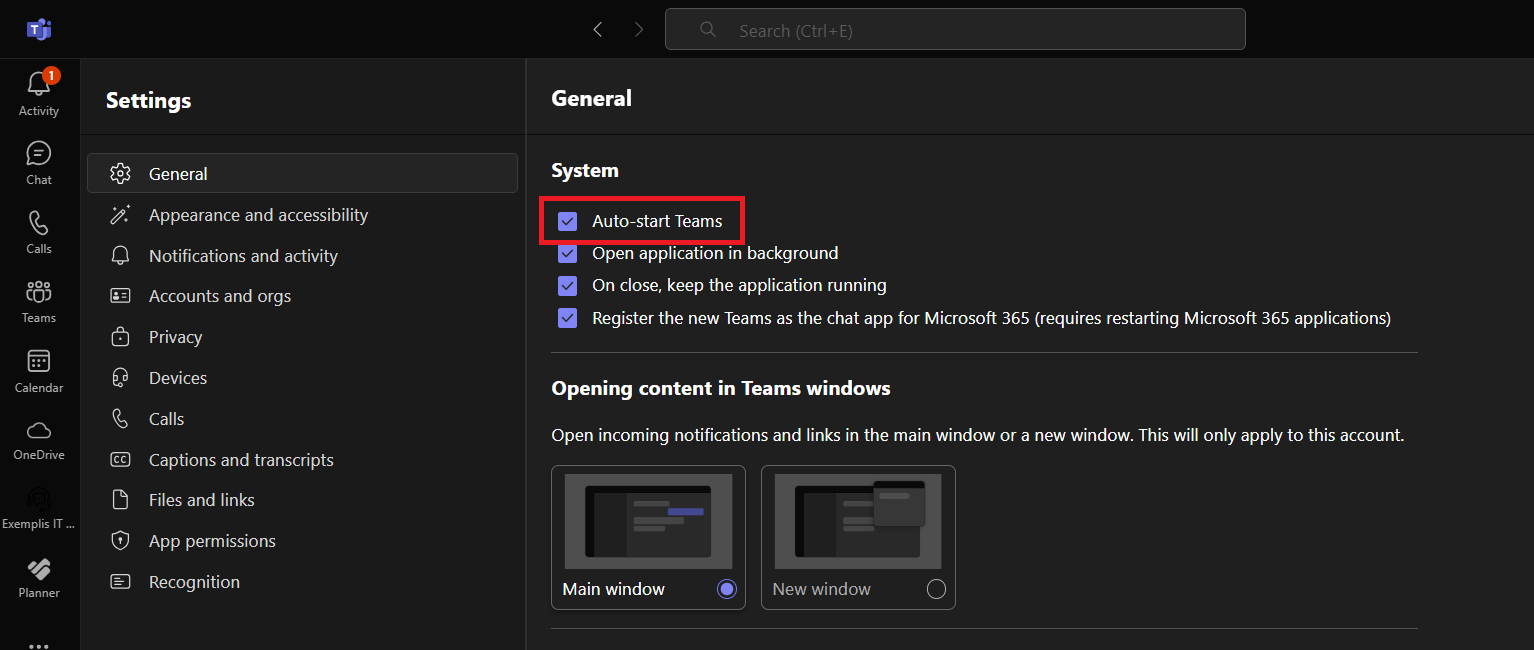The width and height of the screenshot is (1534, 650).
Task: Open the OneDrive cloud icon
Action: (39, 430)
